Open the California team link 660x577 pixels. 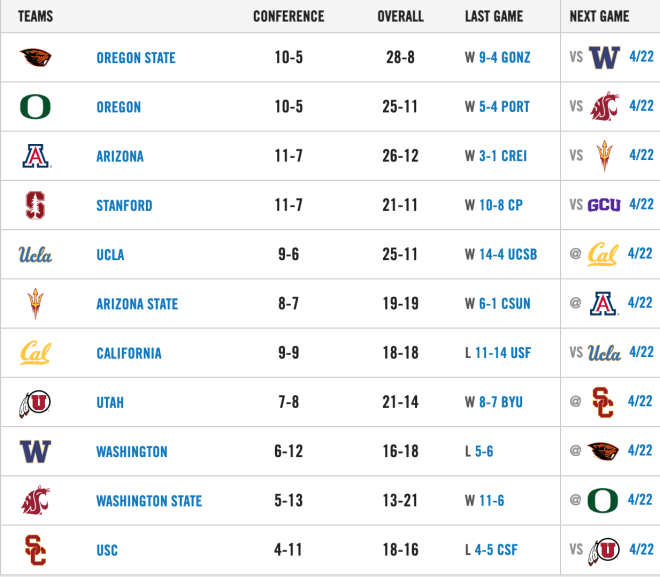click(129, 353)
